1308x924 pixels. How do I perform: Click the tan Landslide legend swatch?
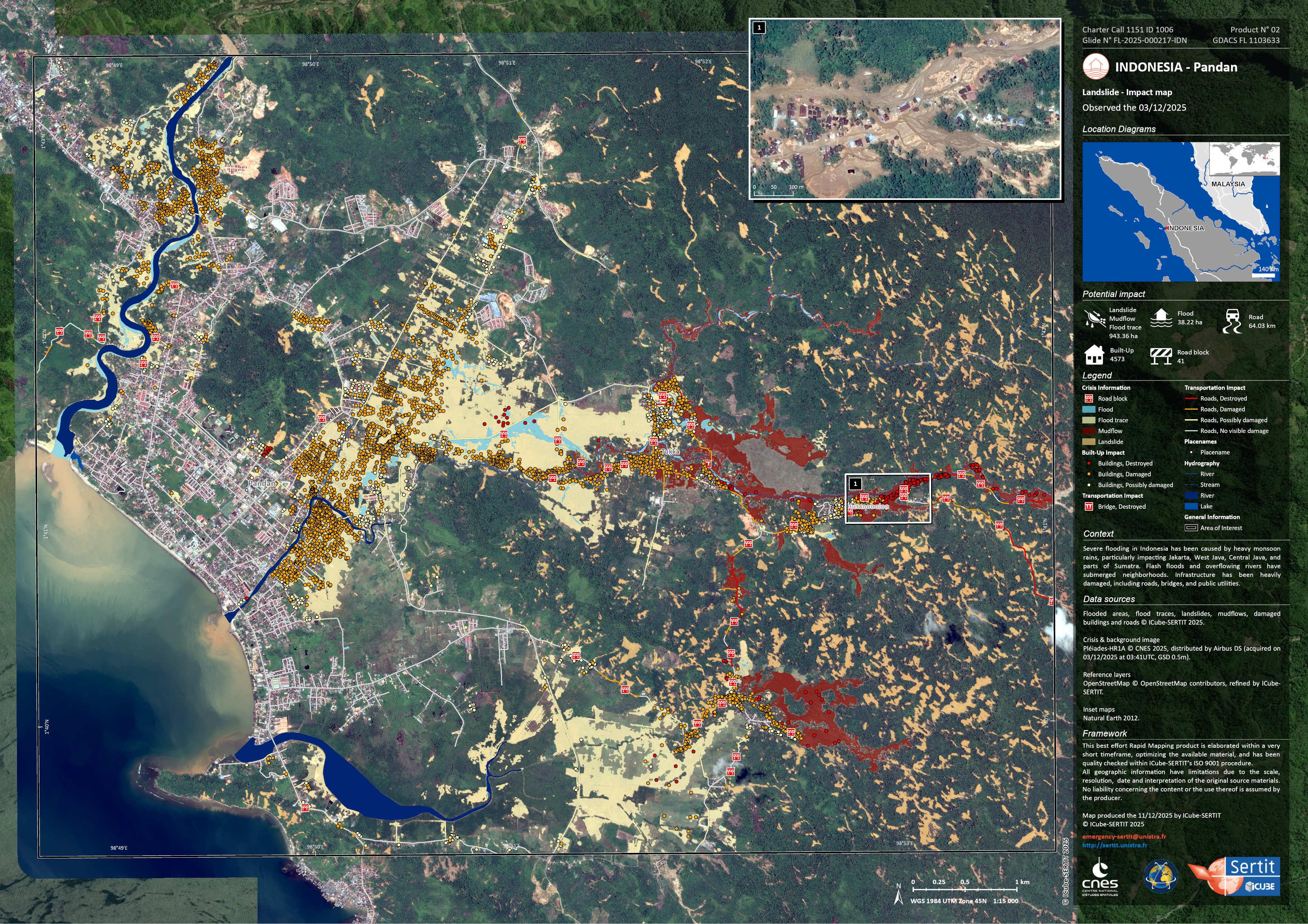[1089, 442]
